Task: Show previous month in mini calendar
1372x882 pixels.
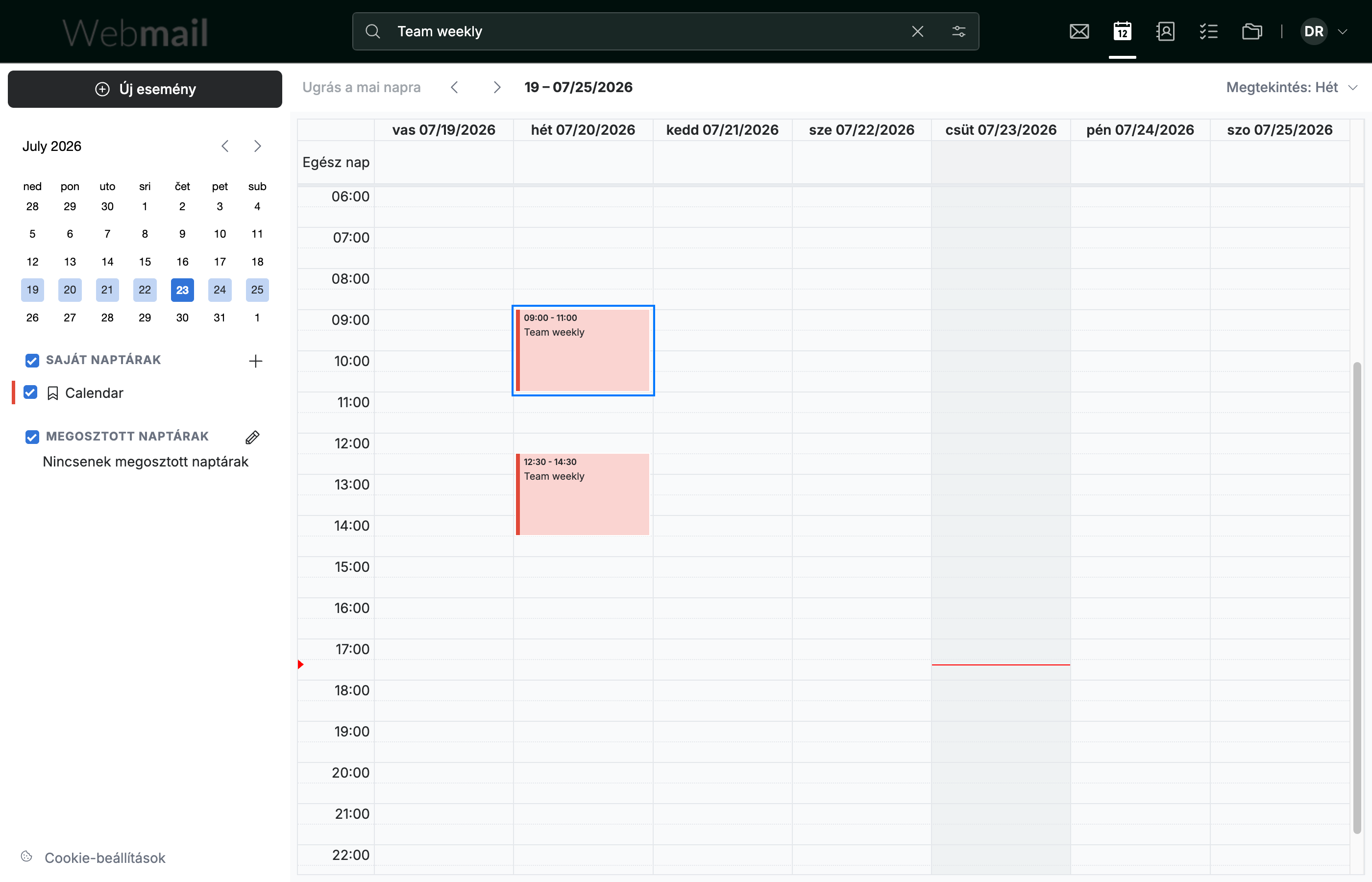Action: [225, 146]
